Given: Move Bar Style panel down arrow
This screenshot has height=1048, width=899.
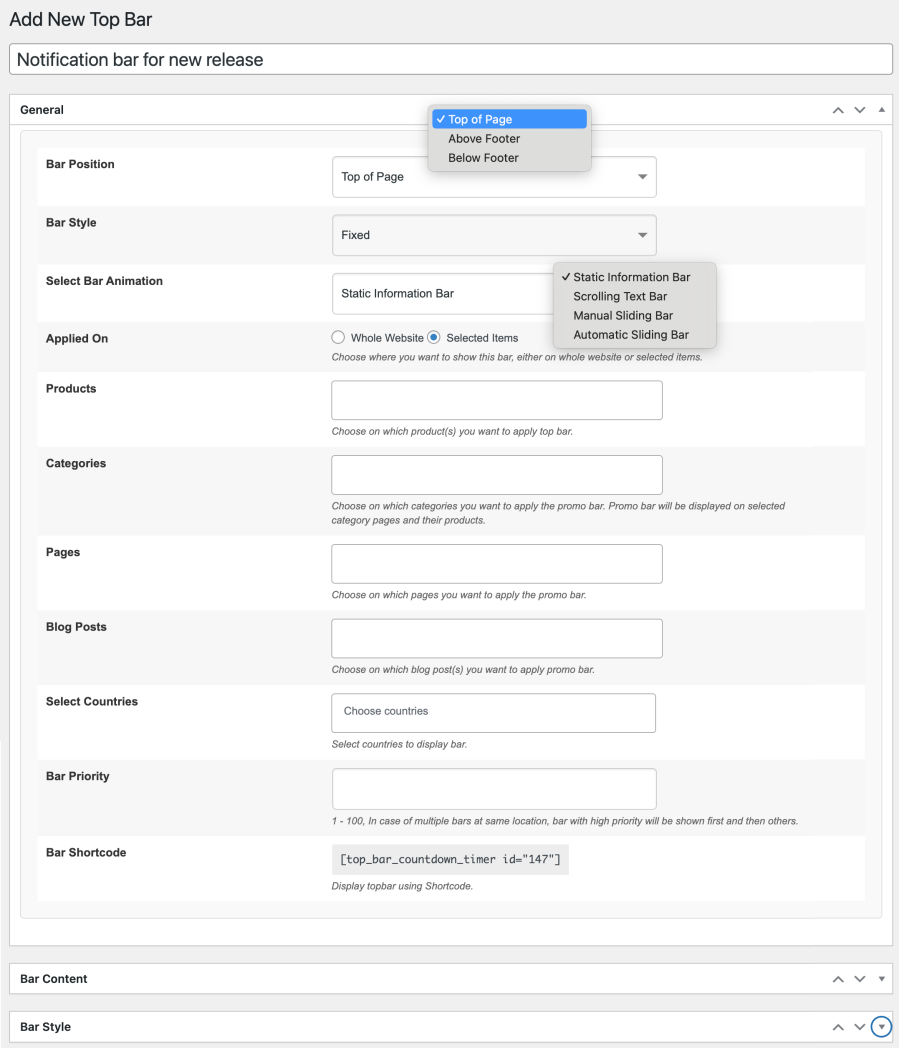Looking at the screenshot, I should coord(860,1027).
